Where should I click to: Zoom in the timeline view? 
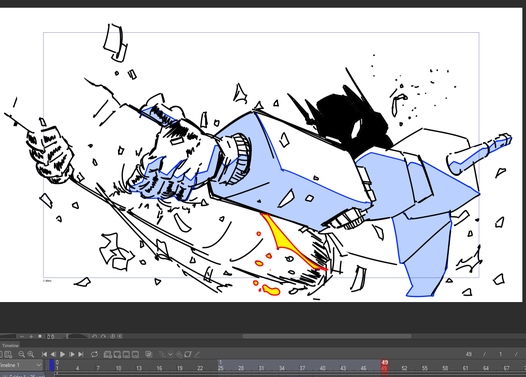pyautogui.click(x=31, y=354)
